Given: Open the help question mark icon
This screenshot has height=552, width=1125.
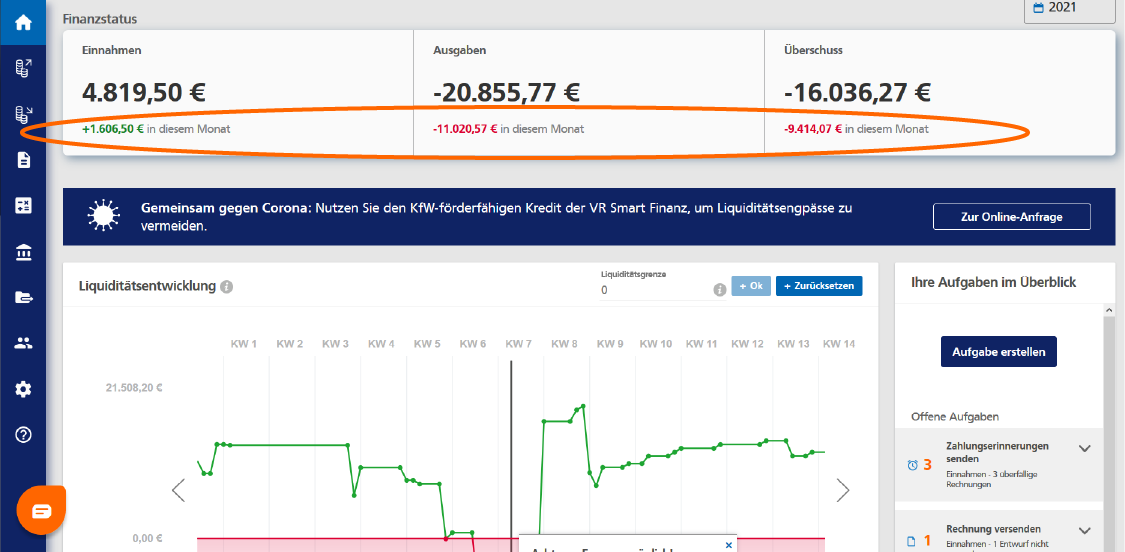Looking at the screenshot, I should (x=23, y=434).
